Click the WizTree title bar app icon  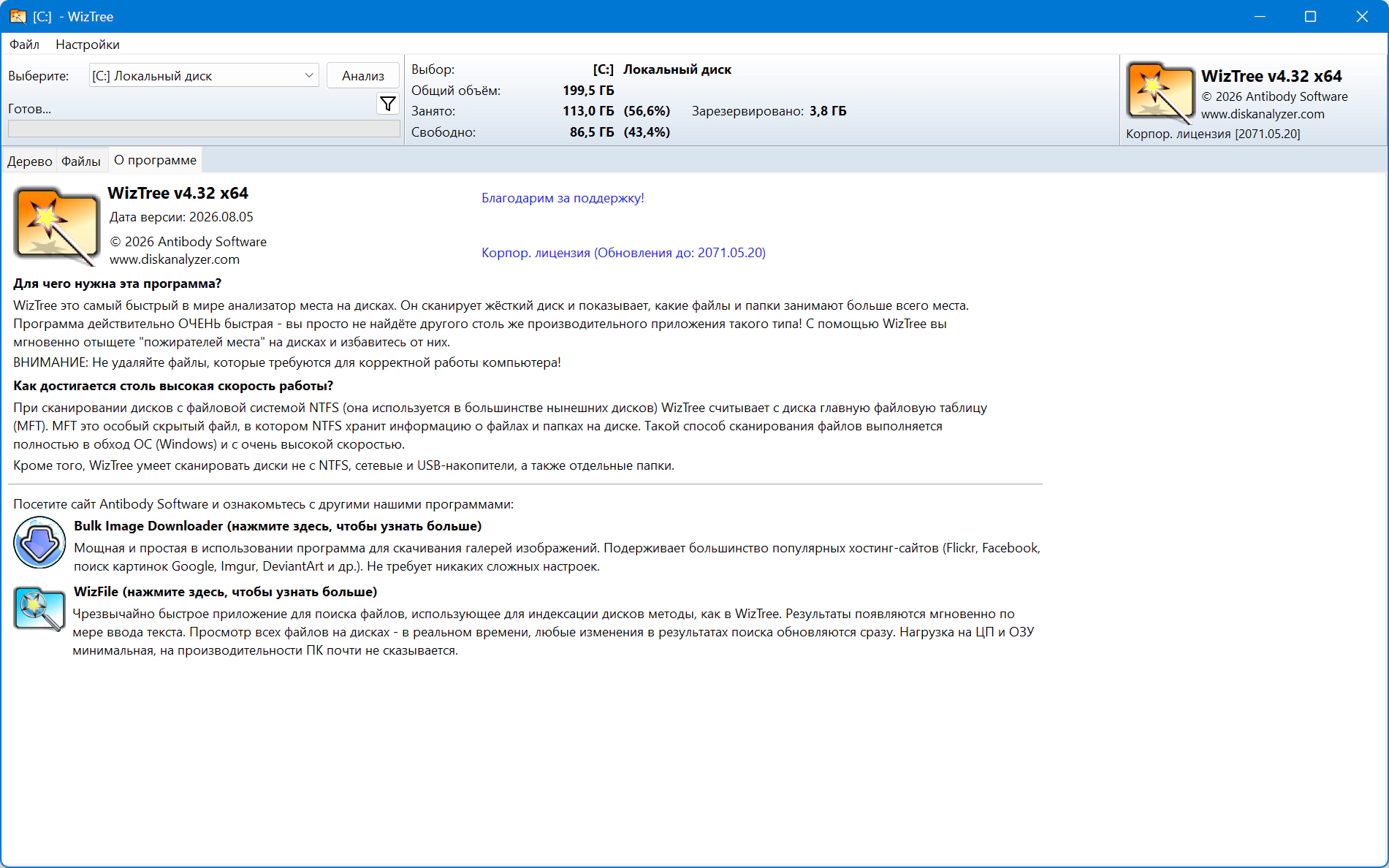(18, 16)
